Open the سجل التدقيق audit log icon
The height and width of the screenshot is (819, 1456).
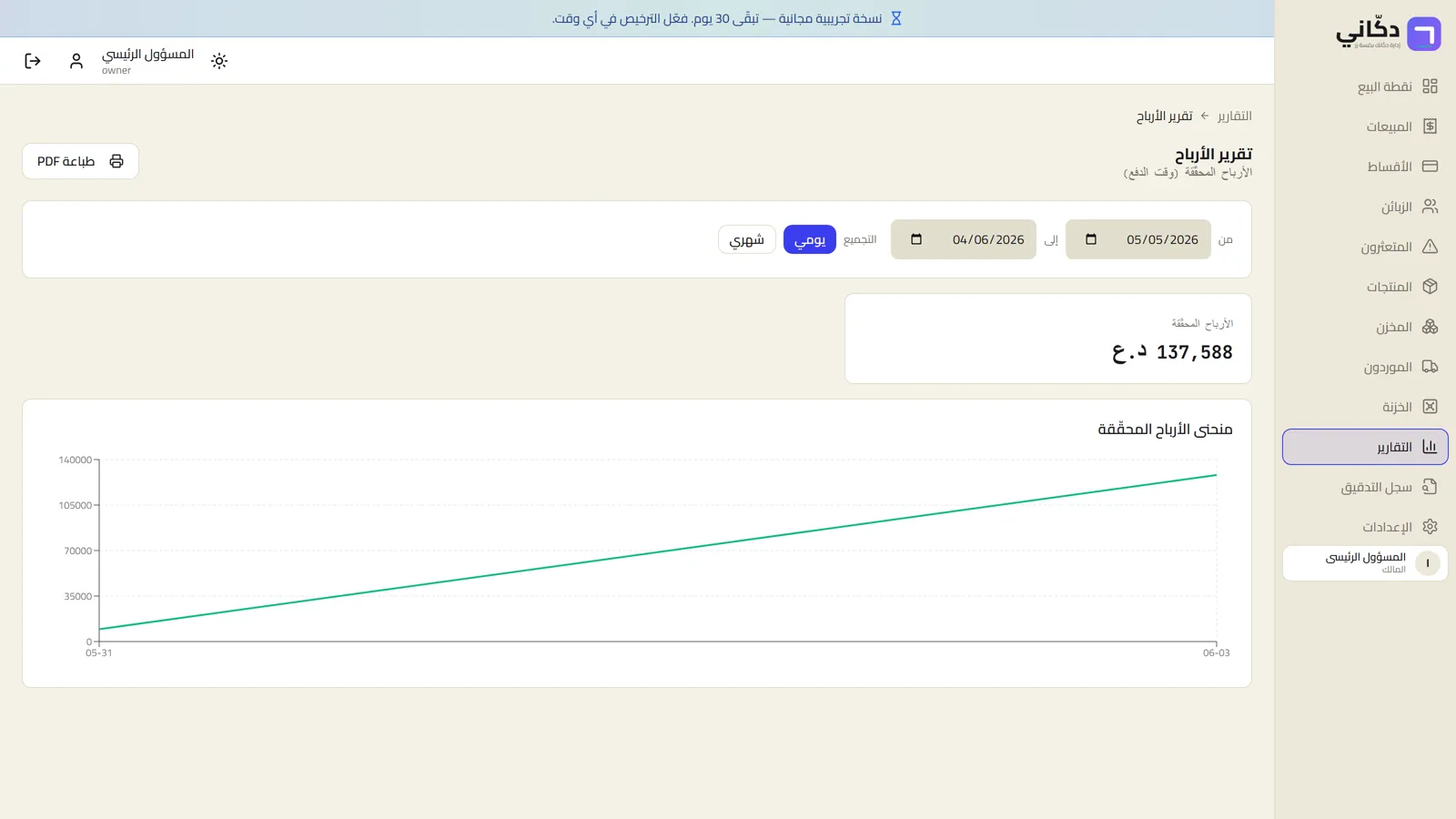(1430, 487)
